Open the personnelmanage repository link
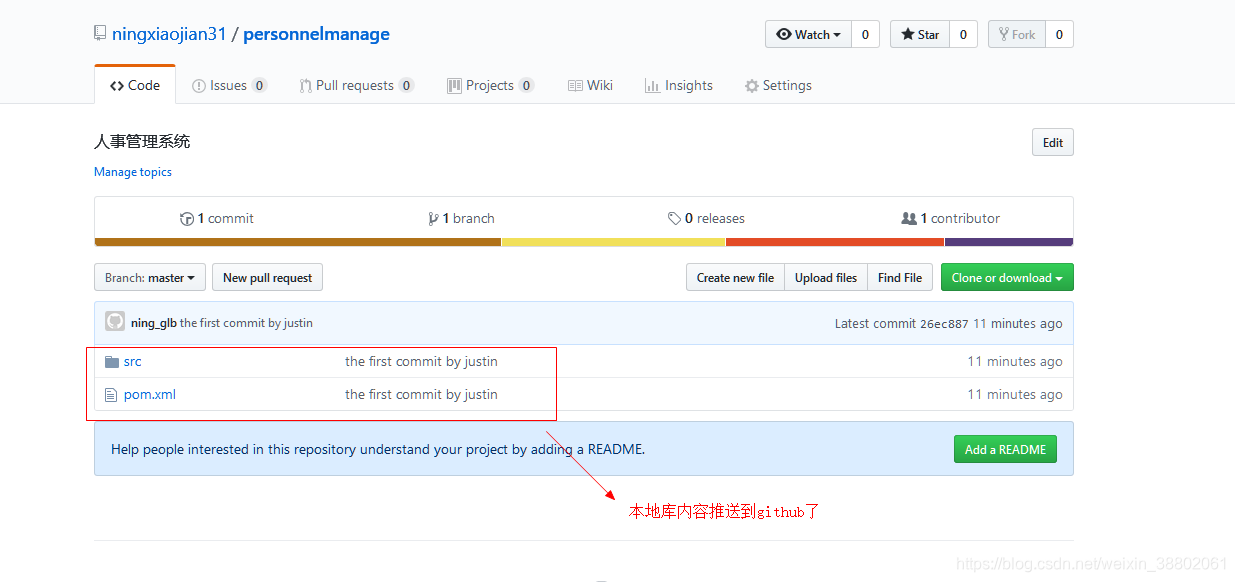The image size is (1235, 582). pos(316,34)
